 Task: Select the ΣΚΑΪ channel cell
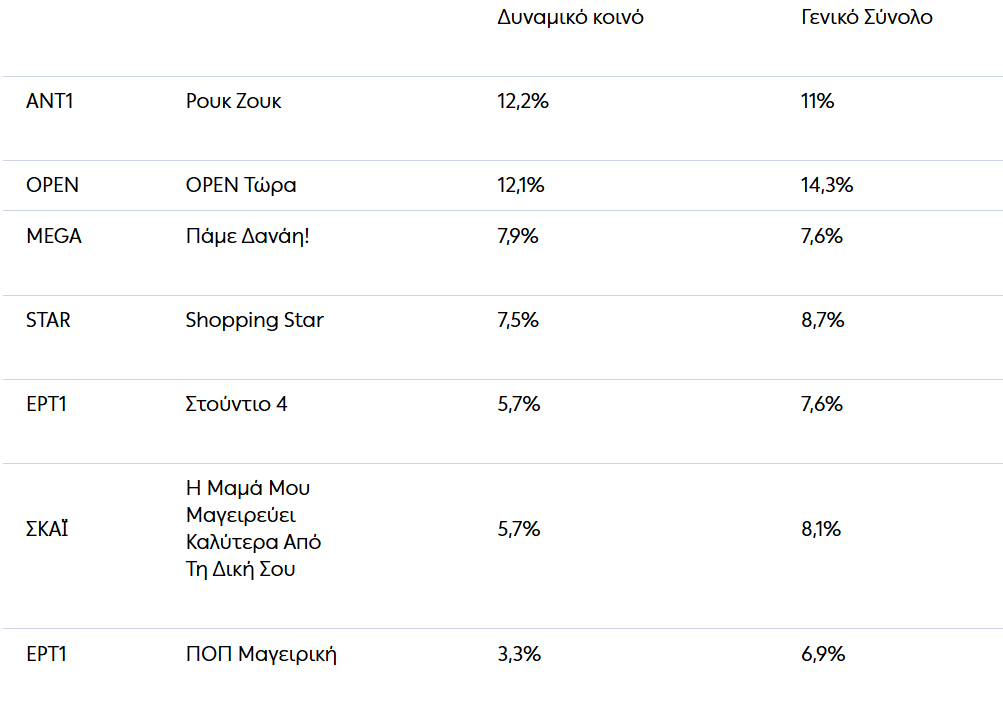47,529
